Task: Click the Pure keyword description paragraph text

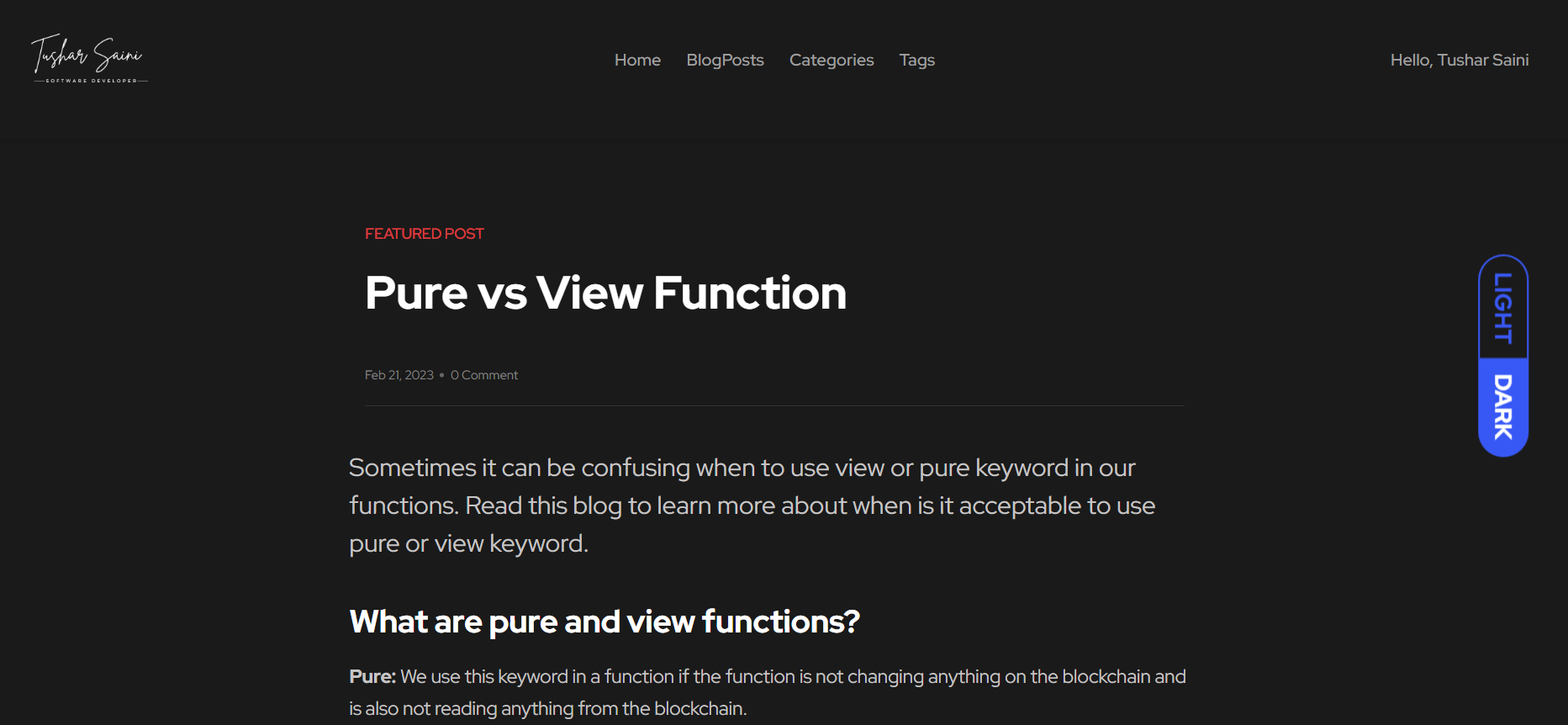Action: tap(768, 692)
